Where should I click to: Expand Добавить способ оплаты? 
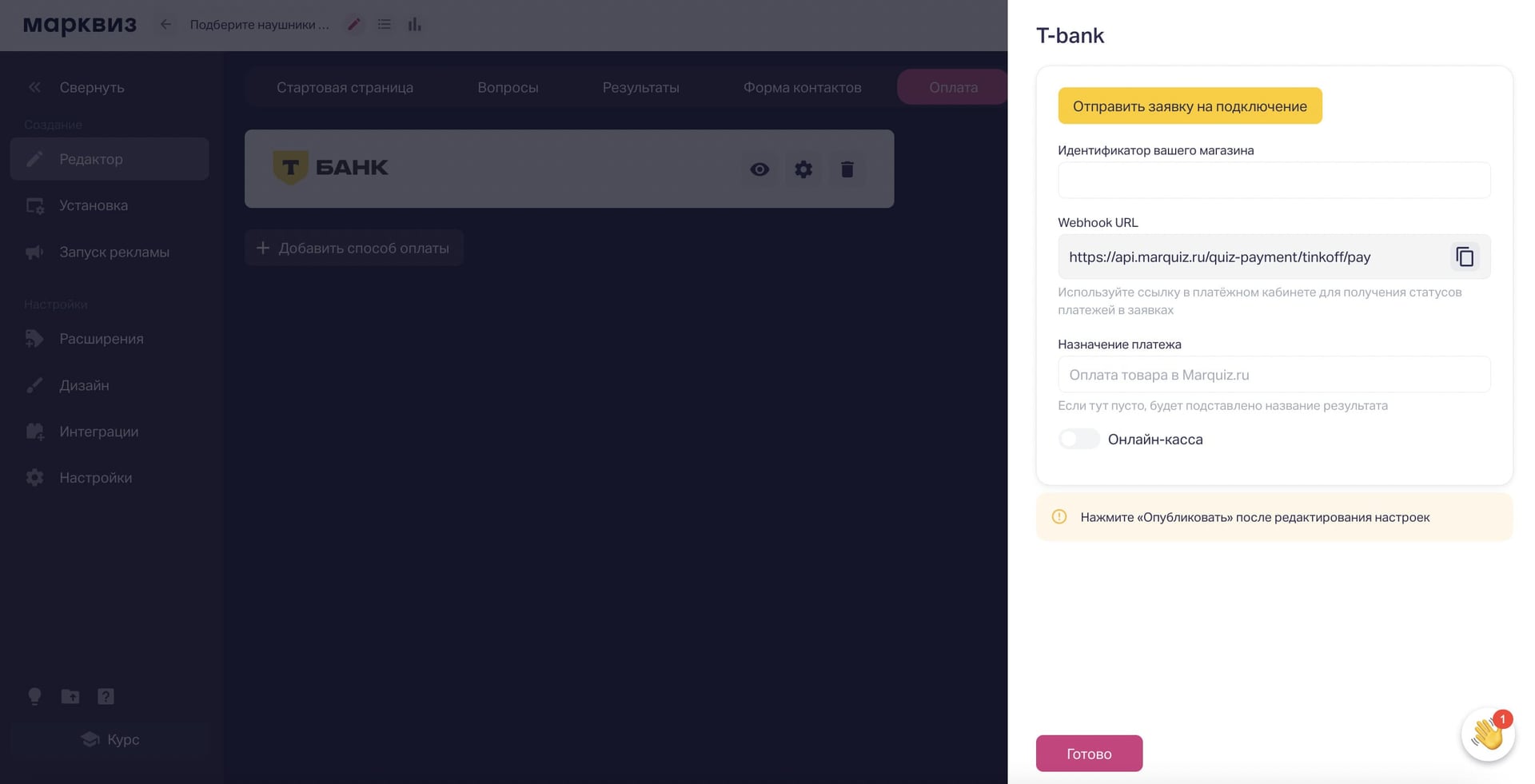(x=353, y=248)
